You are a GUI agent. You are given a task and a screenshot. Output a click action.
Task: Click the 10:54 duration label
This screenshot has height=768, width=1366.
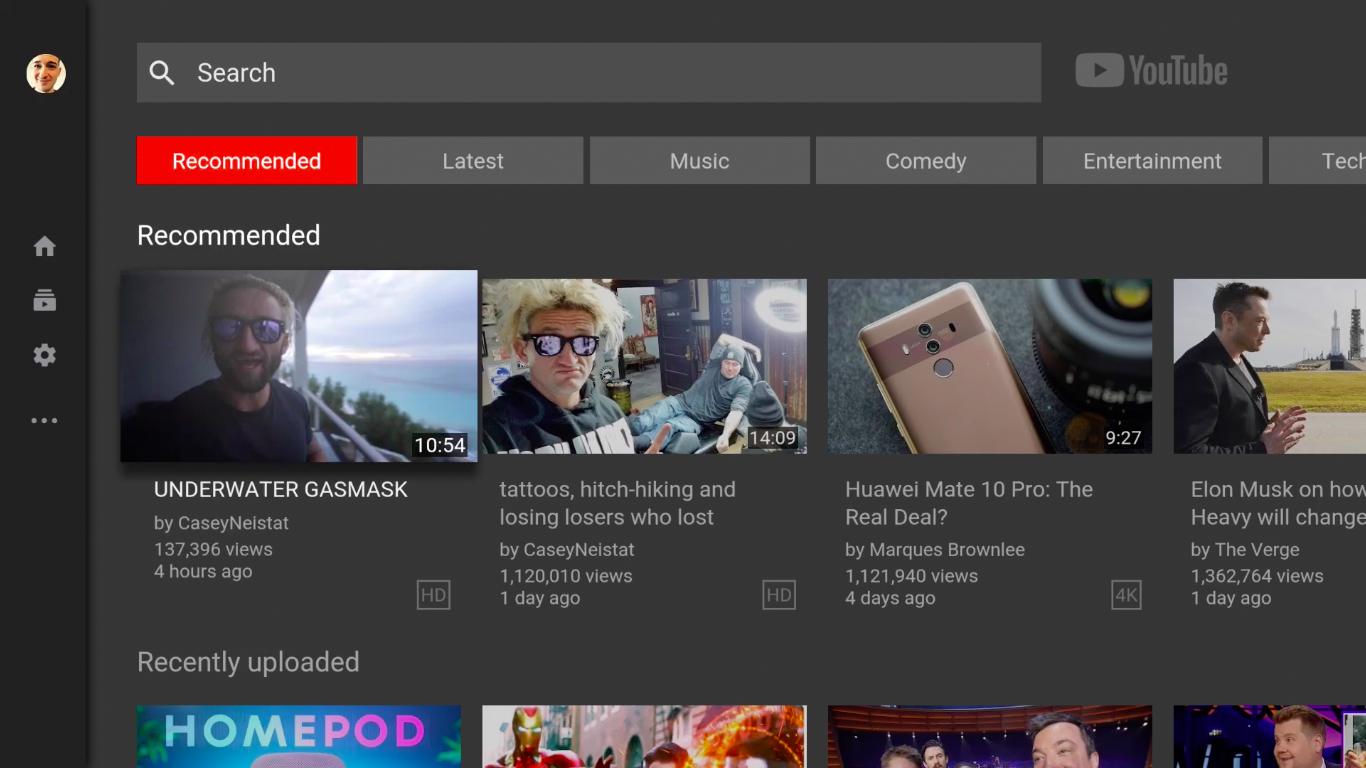(440, 445)
